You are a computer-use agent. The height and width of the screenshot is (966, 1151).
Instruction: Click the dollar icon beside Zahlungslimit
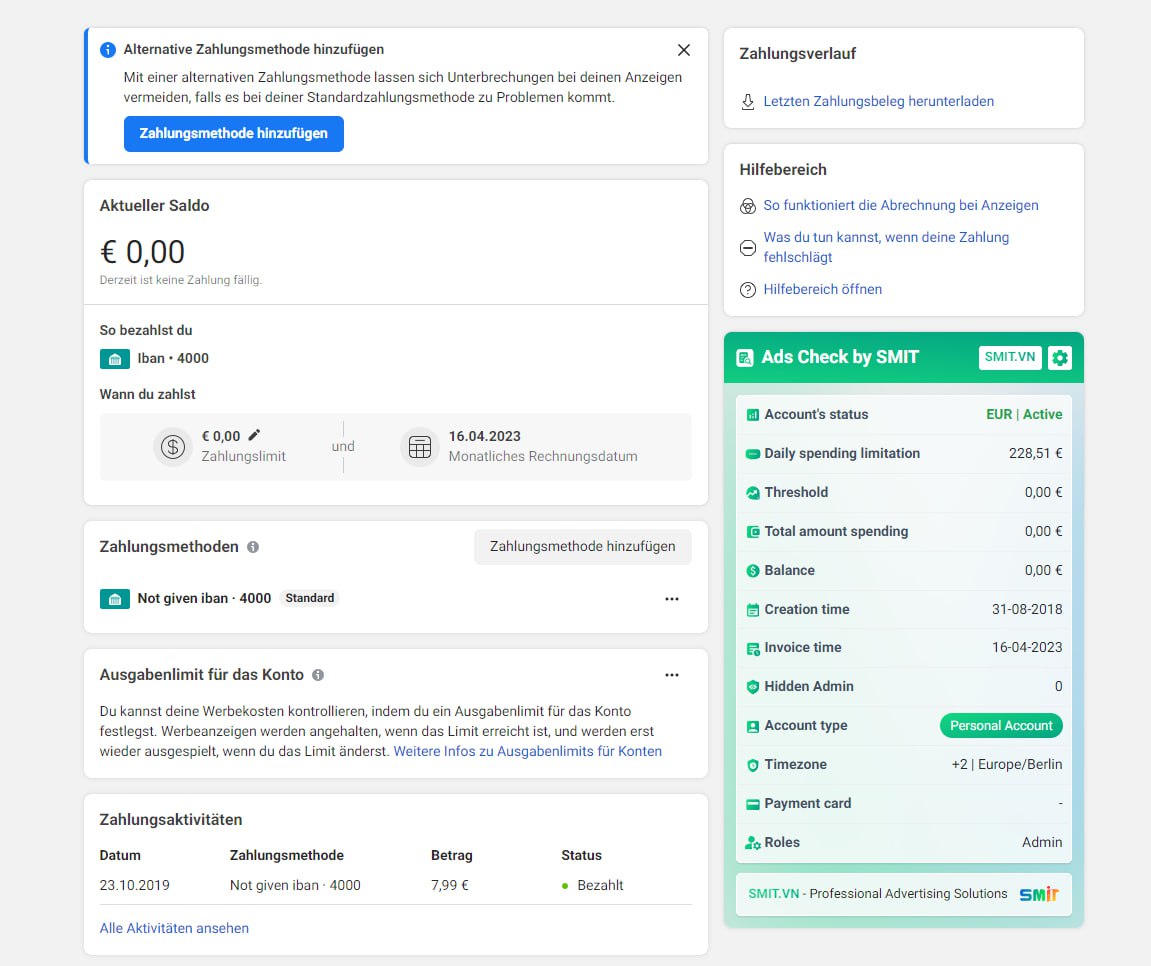click(173, 447)
